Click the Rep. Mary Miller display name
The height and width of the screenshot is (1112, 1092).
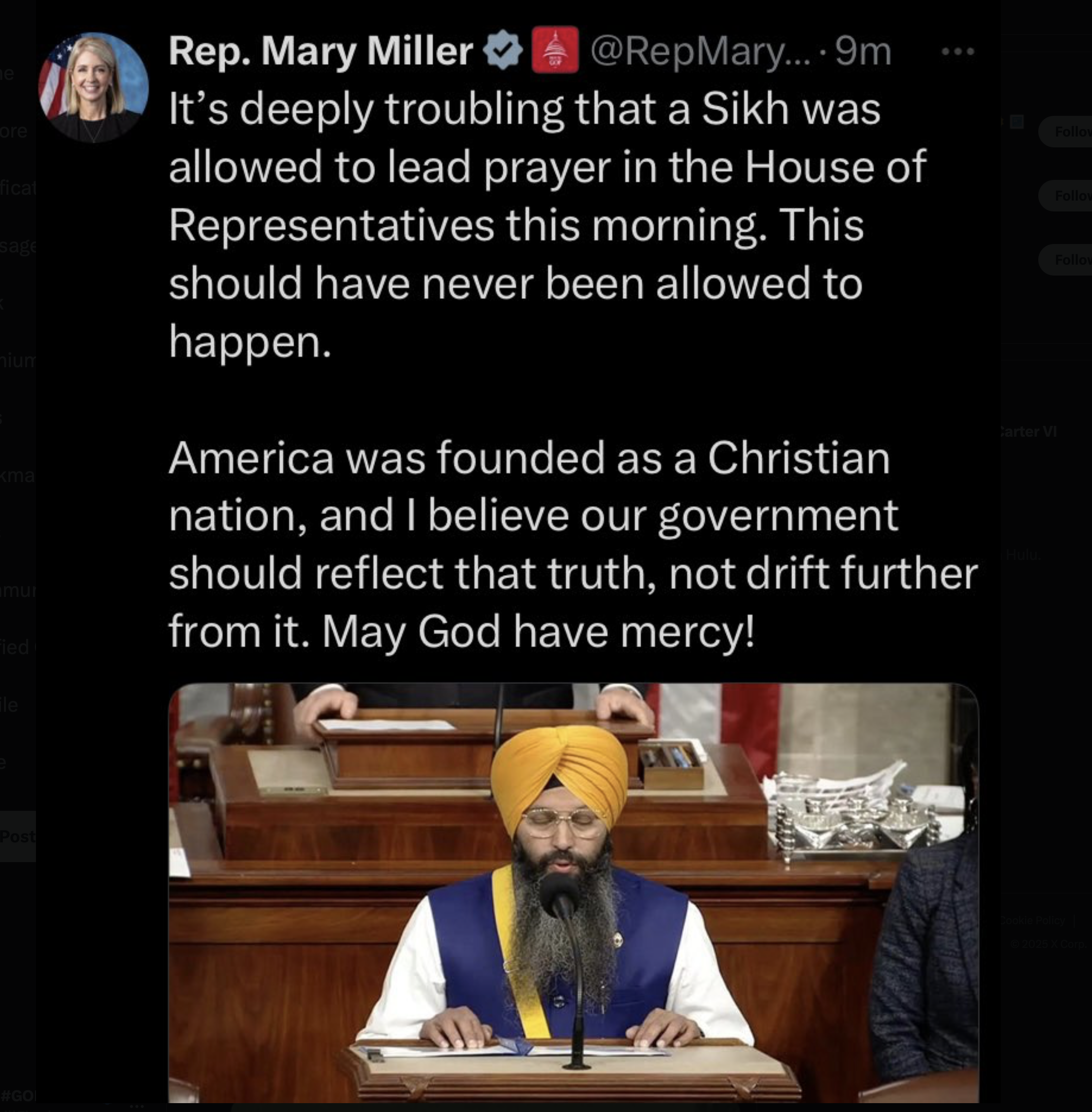321,51
